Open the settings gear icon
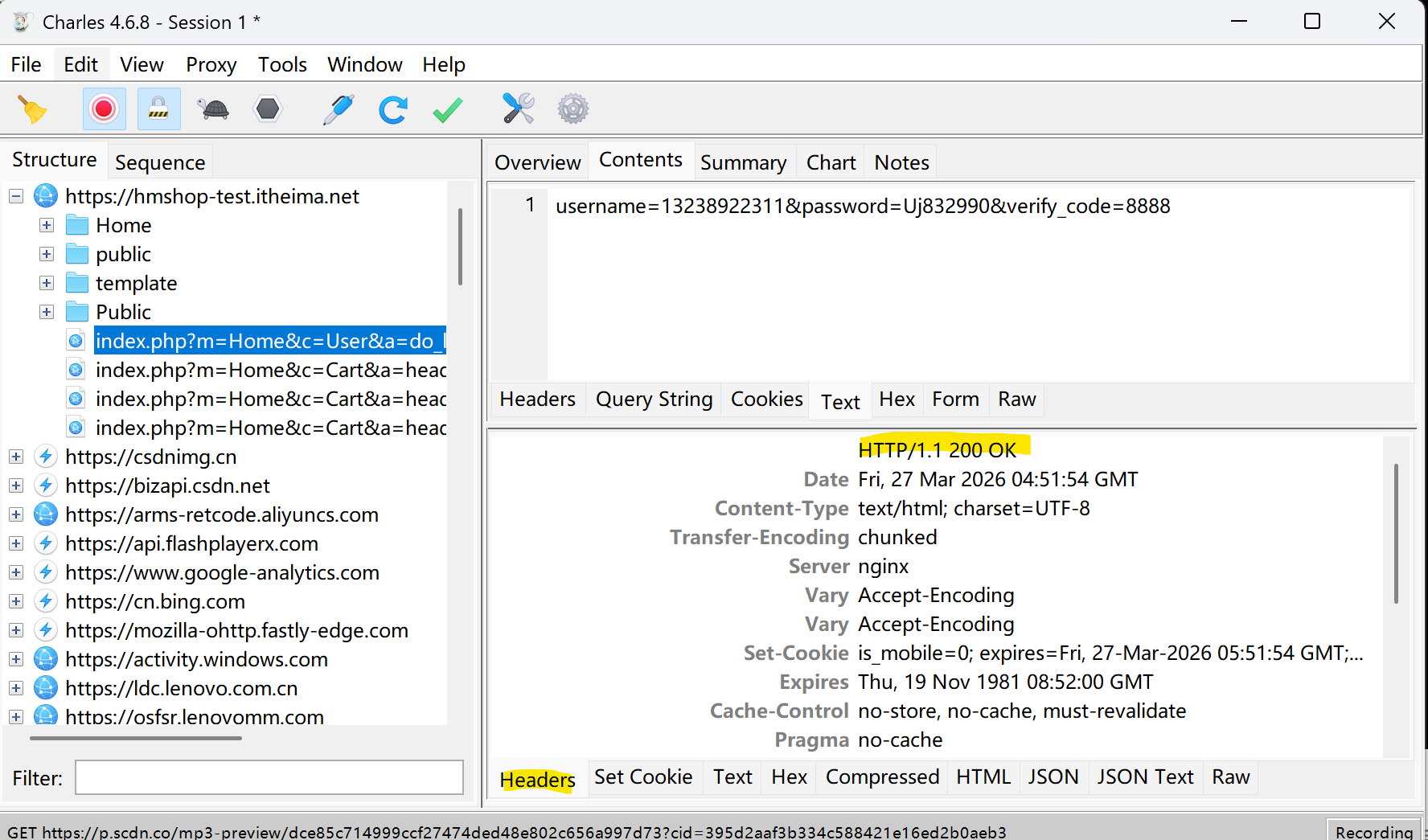1428x840 pixels. [573, 109]
